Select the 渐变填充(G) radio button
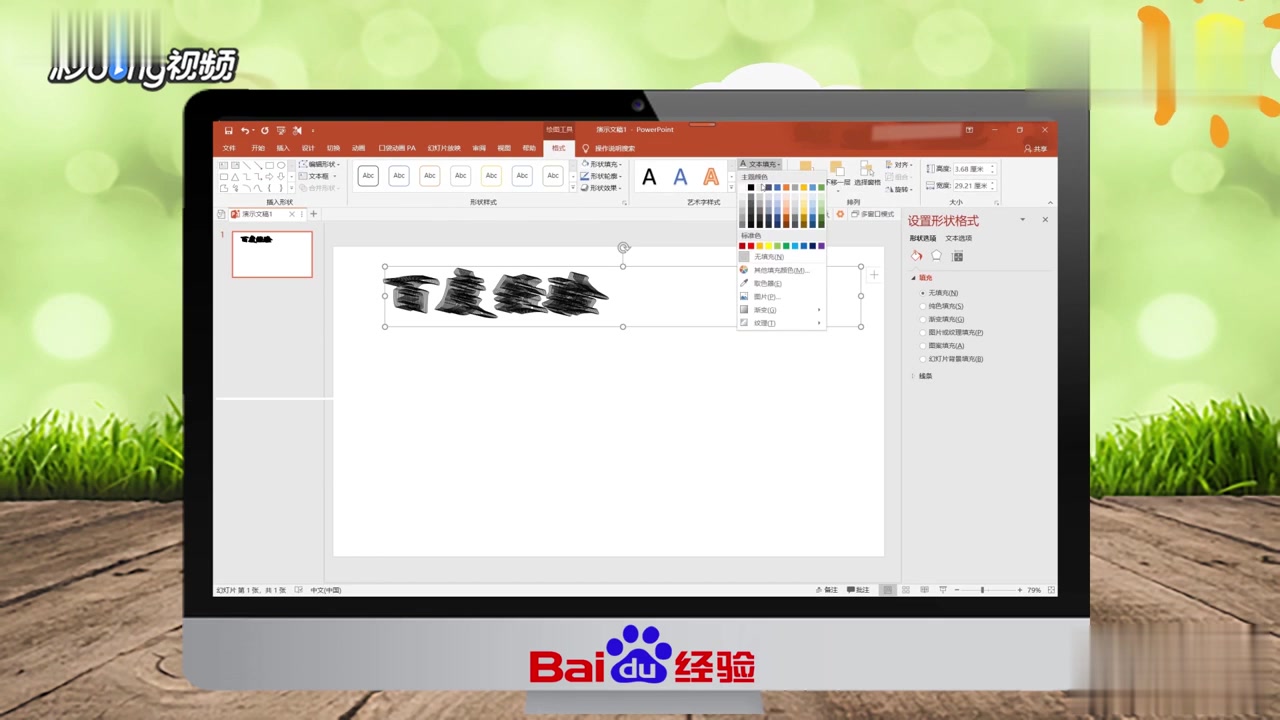Viewport: 1280px width, 720px height. point(922,319)
